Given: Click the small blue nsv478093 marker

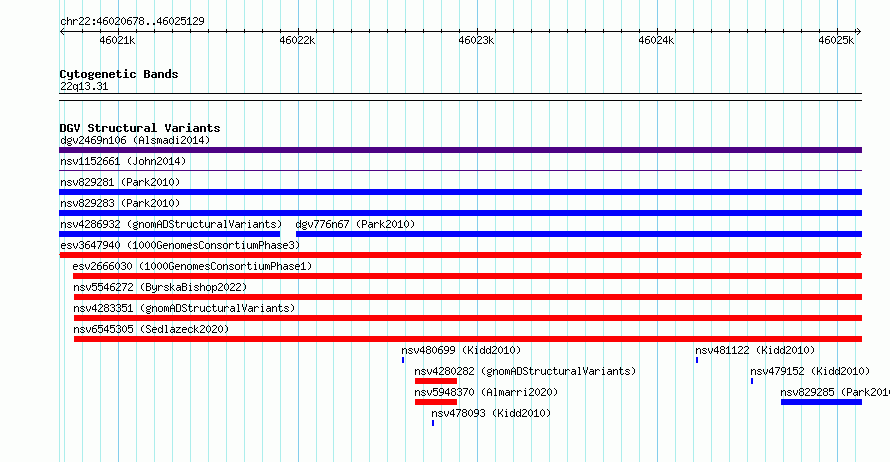Looking at the screenshot, I should point(433,423).
